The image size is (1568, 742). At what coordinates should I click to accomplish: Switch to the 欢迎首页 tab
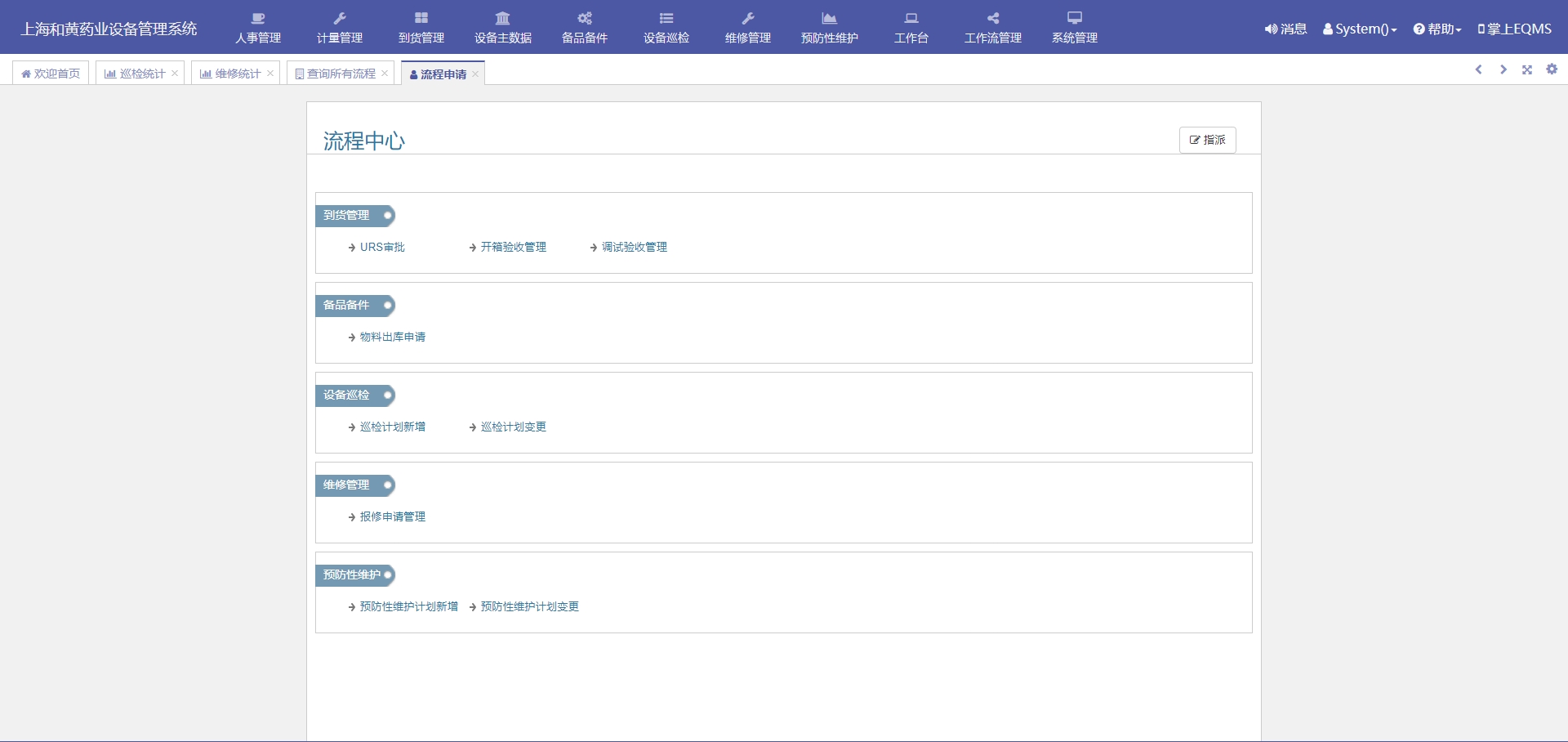tap(51, 74)
